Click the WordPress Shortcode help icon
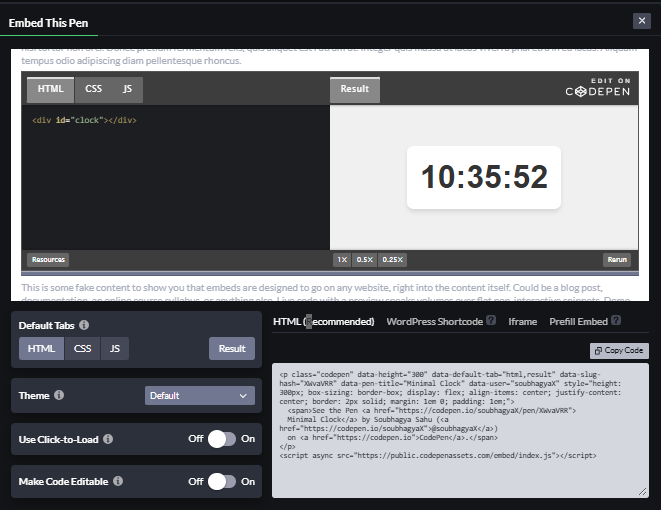 [491, 321]
